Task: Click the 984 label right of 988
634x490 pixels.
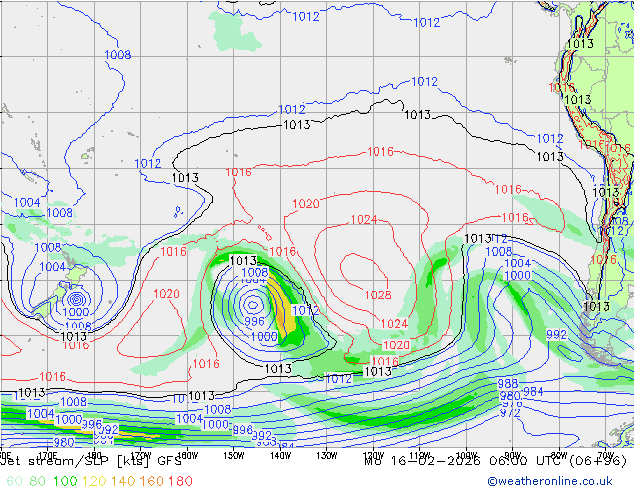Action: [533, 391]
